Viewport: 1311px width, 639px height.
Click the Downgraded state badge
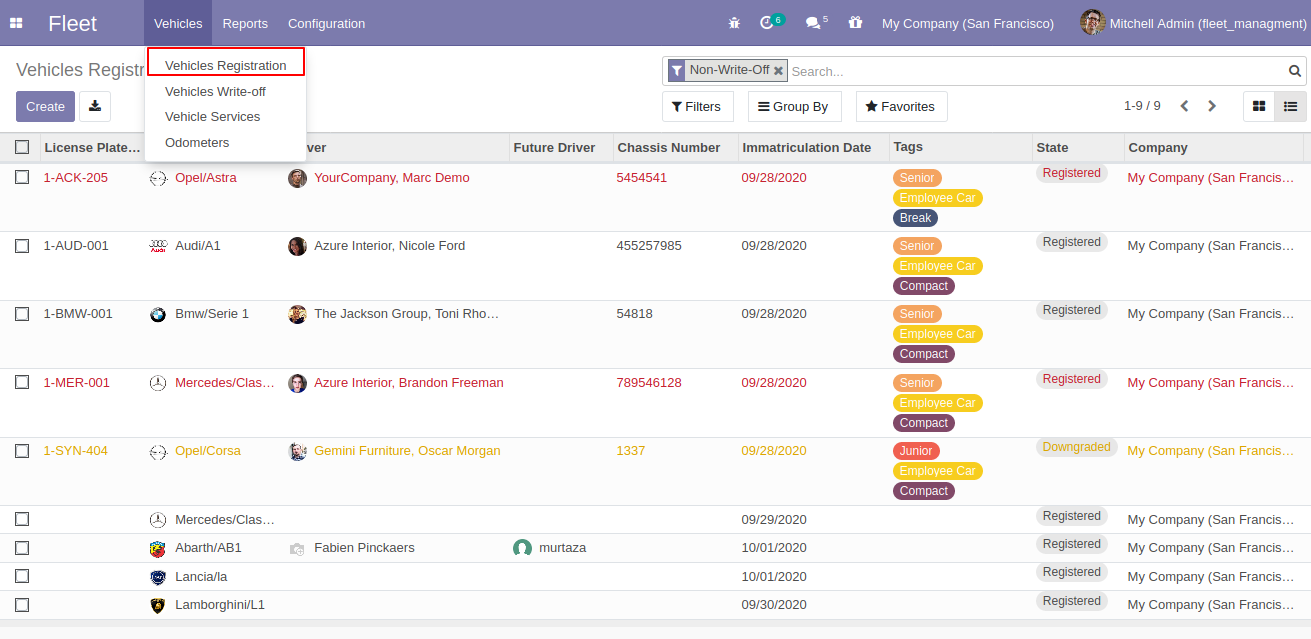1076,447
